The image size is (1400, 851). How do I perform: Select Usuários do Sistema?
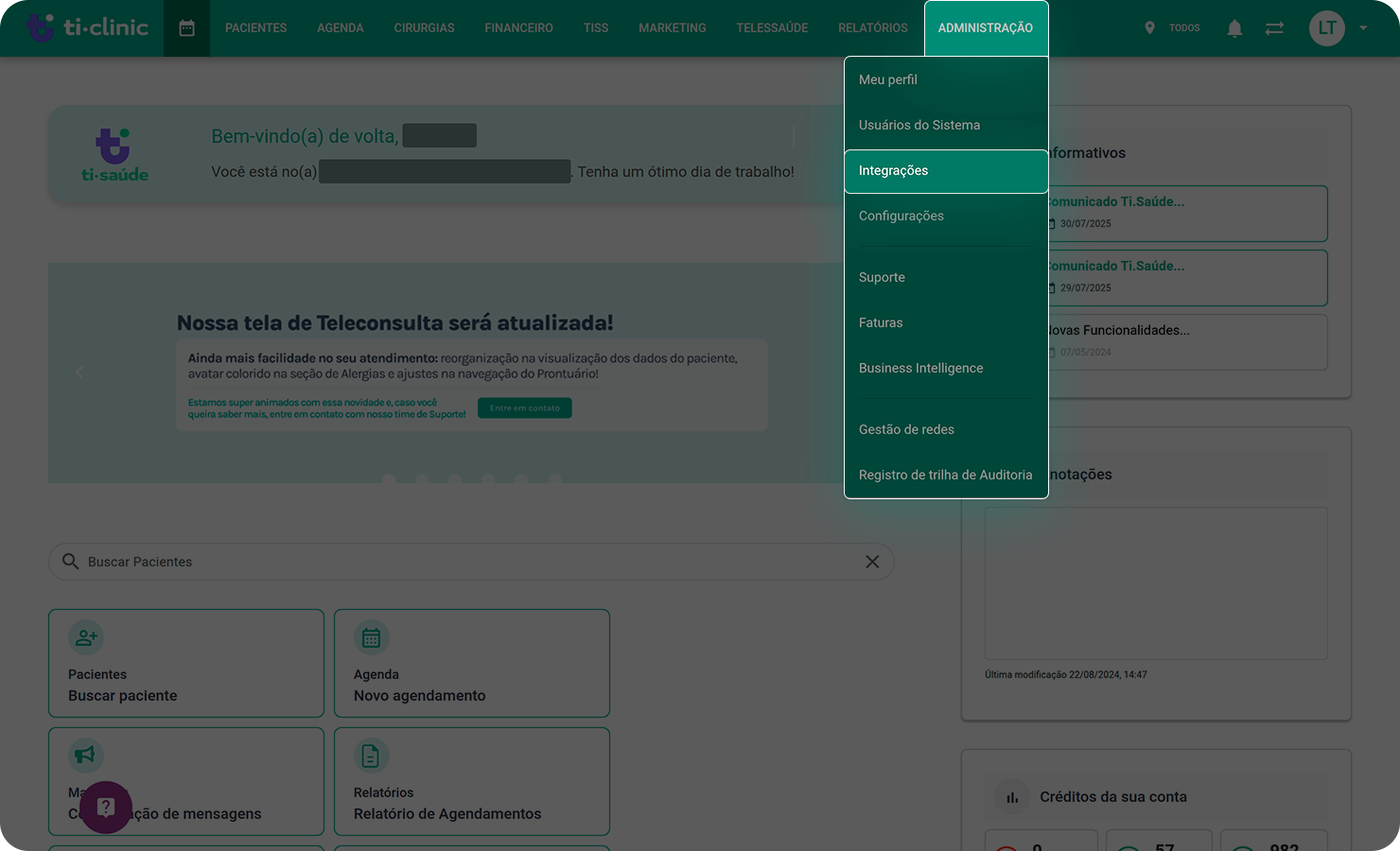946,125
